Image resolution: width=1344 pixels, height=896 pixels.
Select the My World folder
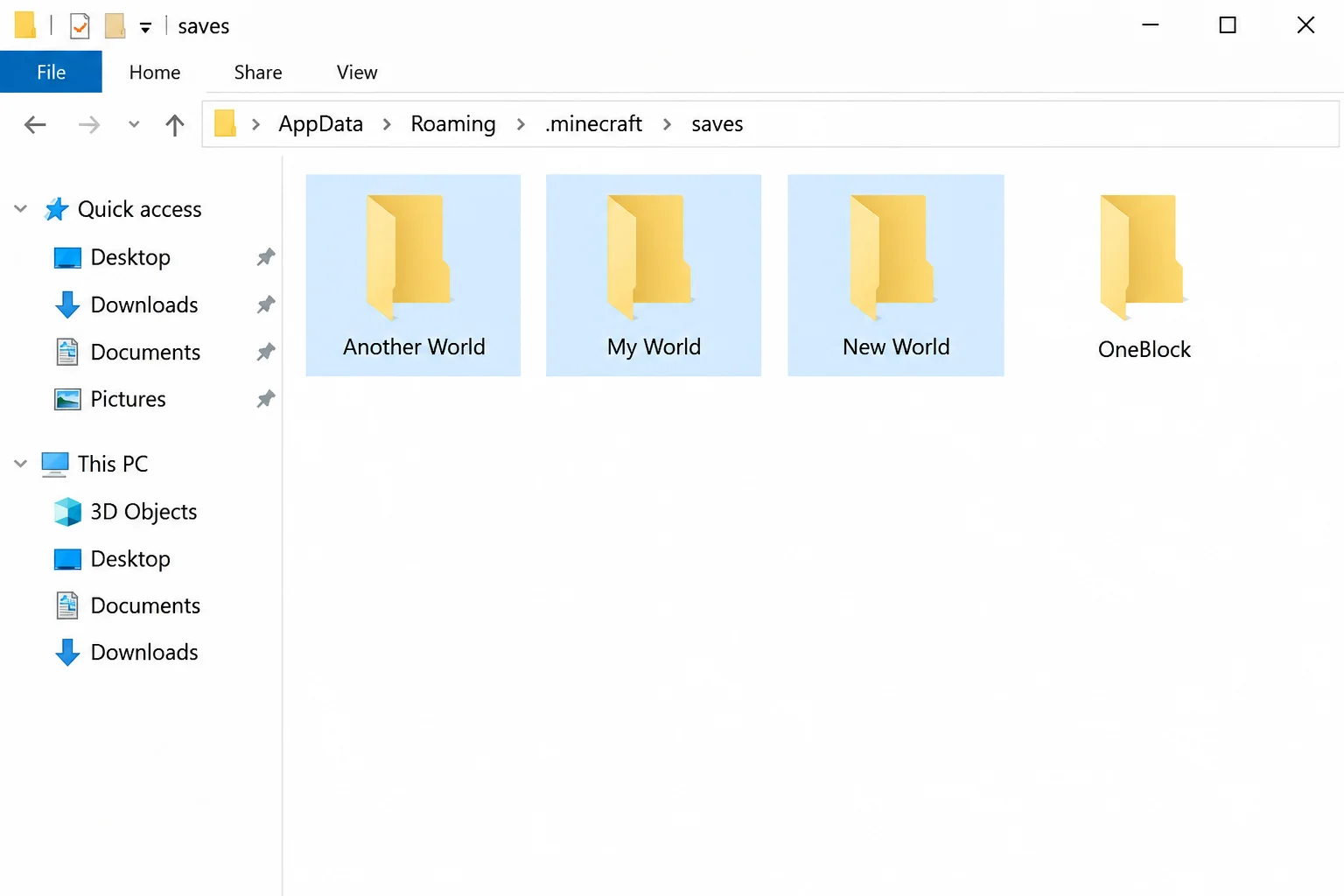click(654, 276)
